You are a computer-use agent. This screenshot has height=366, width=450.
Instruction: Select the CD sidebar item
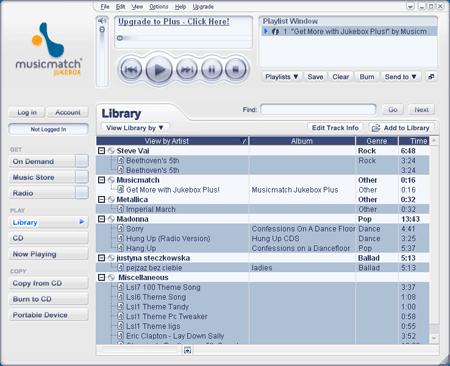coord(48,238)
